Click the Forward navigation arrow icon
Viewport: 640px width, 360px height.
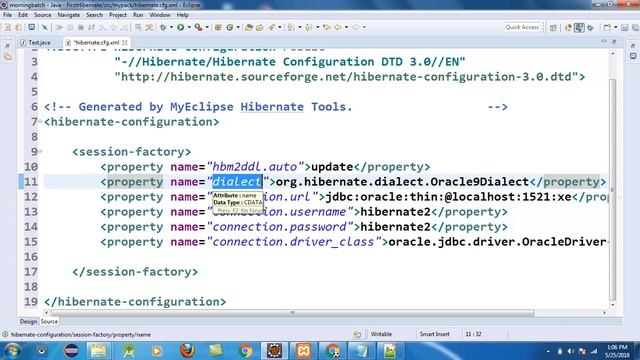(x=356, y=27)
